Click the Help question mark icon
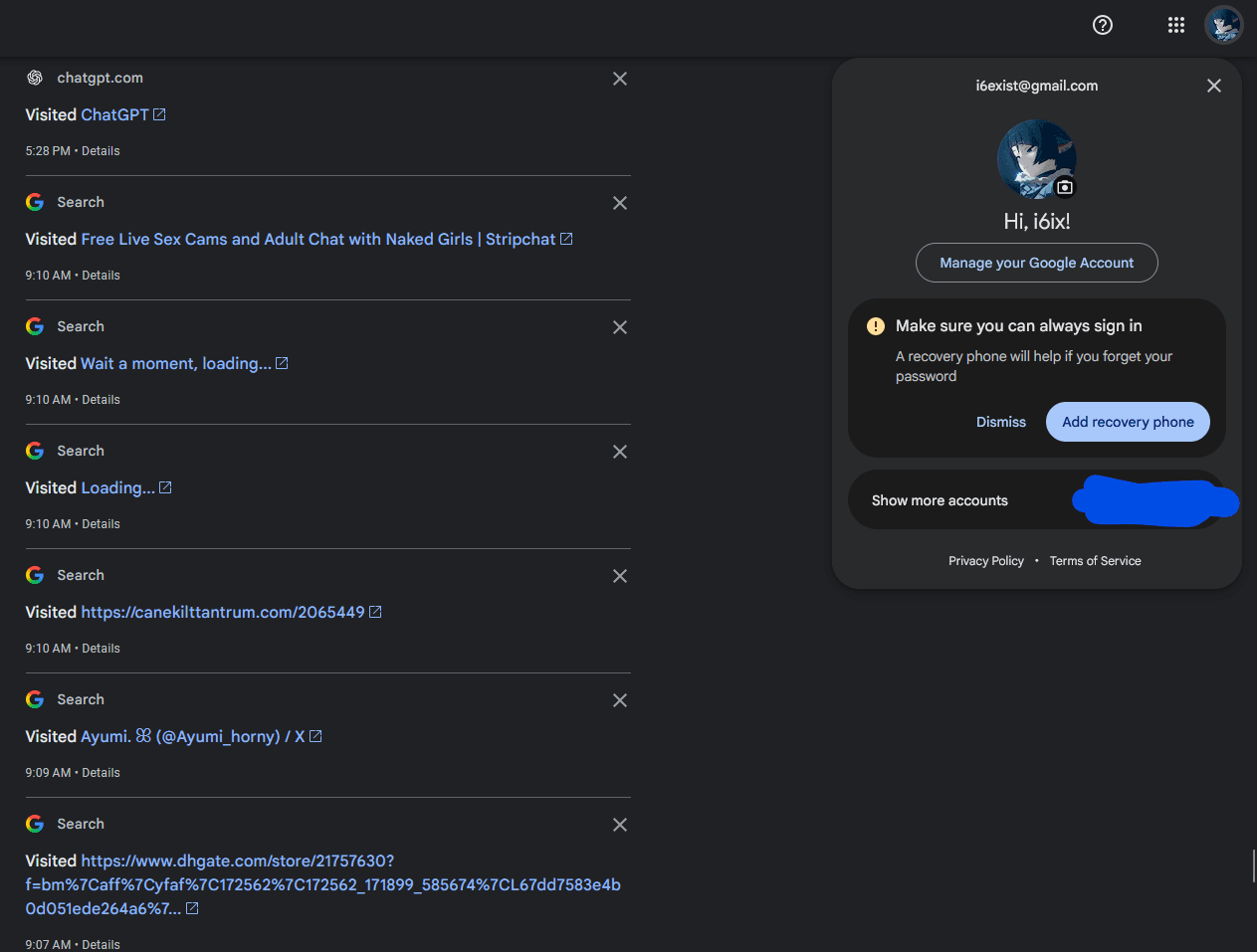 (x=1103, y=26)
